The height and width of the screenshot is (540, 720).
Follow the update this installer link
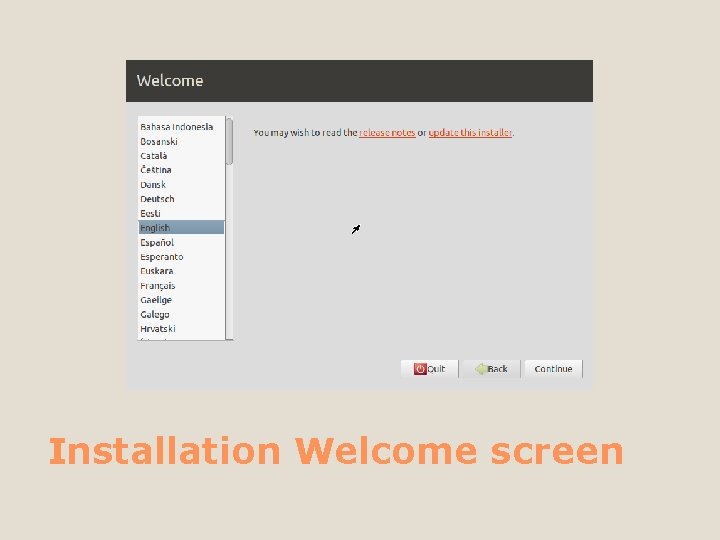(x=470, y=133)
